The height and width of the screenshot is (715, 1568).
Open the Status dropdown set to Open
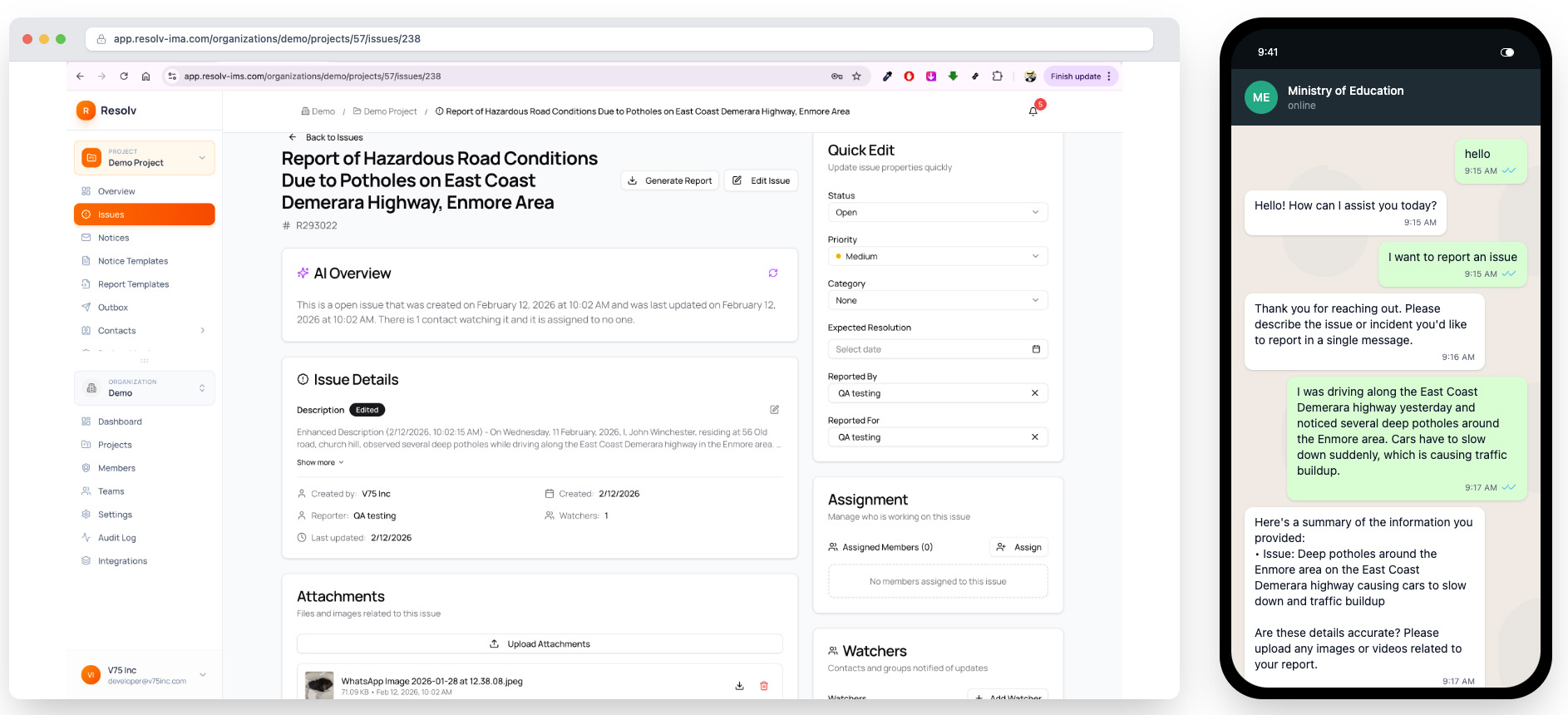[937, 213]
